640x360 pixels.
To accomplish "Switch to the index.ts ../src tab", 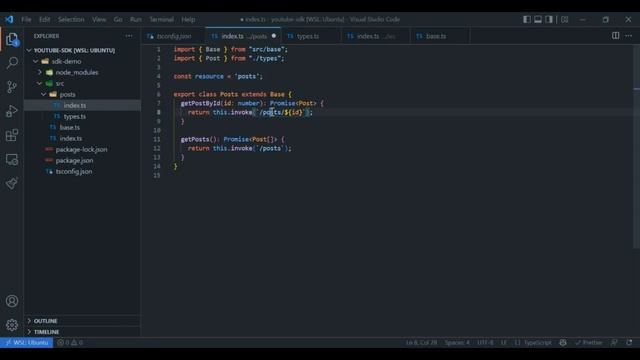I will [376, 36].
